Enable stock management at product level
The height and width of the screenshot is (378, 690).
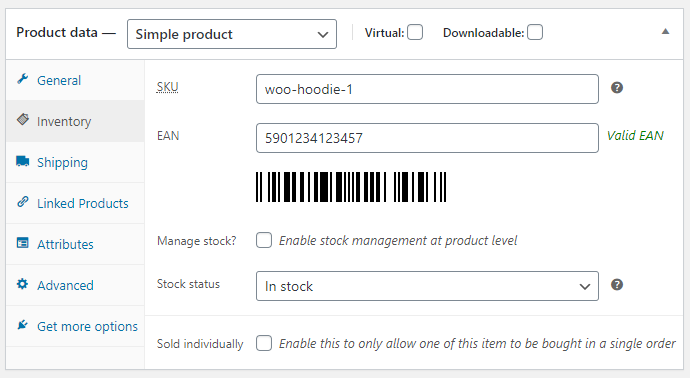[264, 240]
